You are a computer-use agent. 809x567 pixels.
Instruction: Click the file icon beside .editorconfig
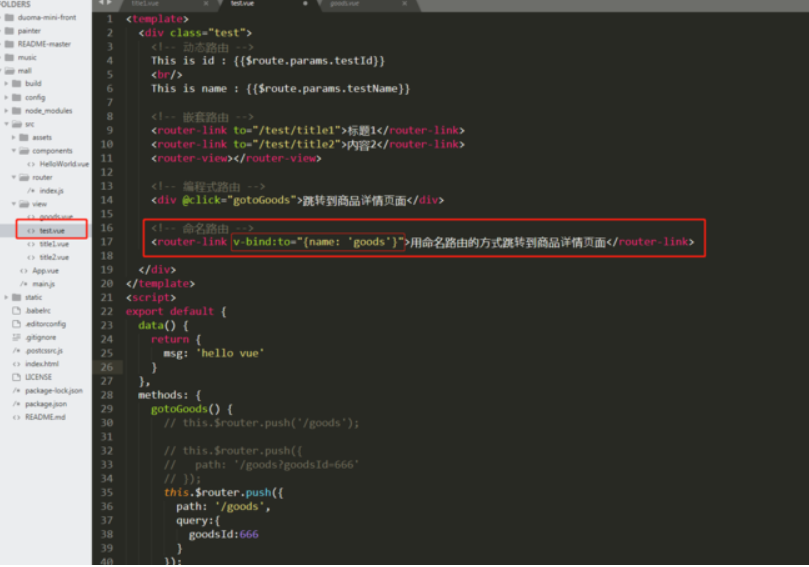coord(17,324)
